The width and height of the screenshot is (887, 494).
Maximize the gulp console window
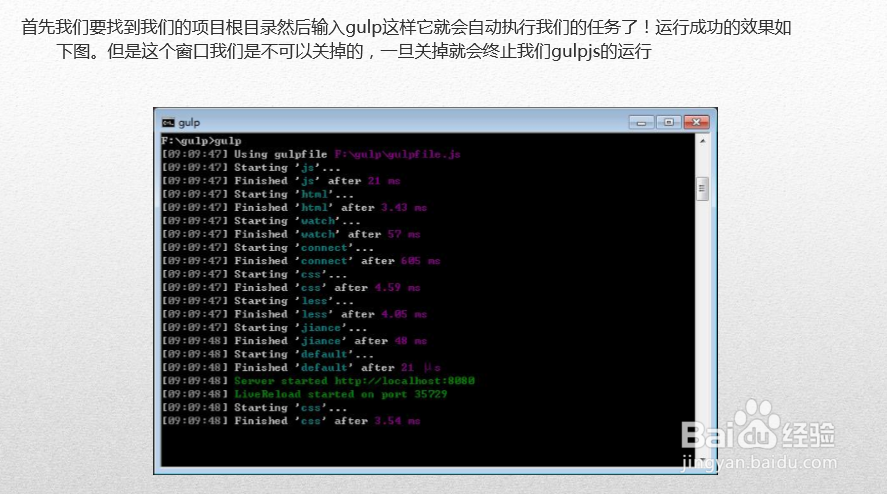pyautogui.click(x=669, y=122)
